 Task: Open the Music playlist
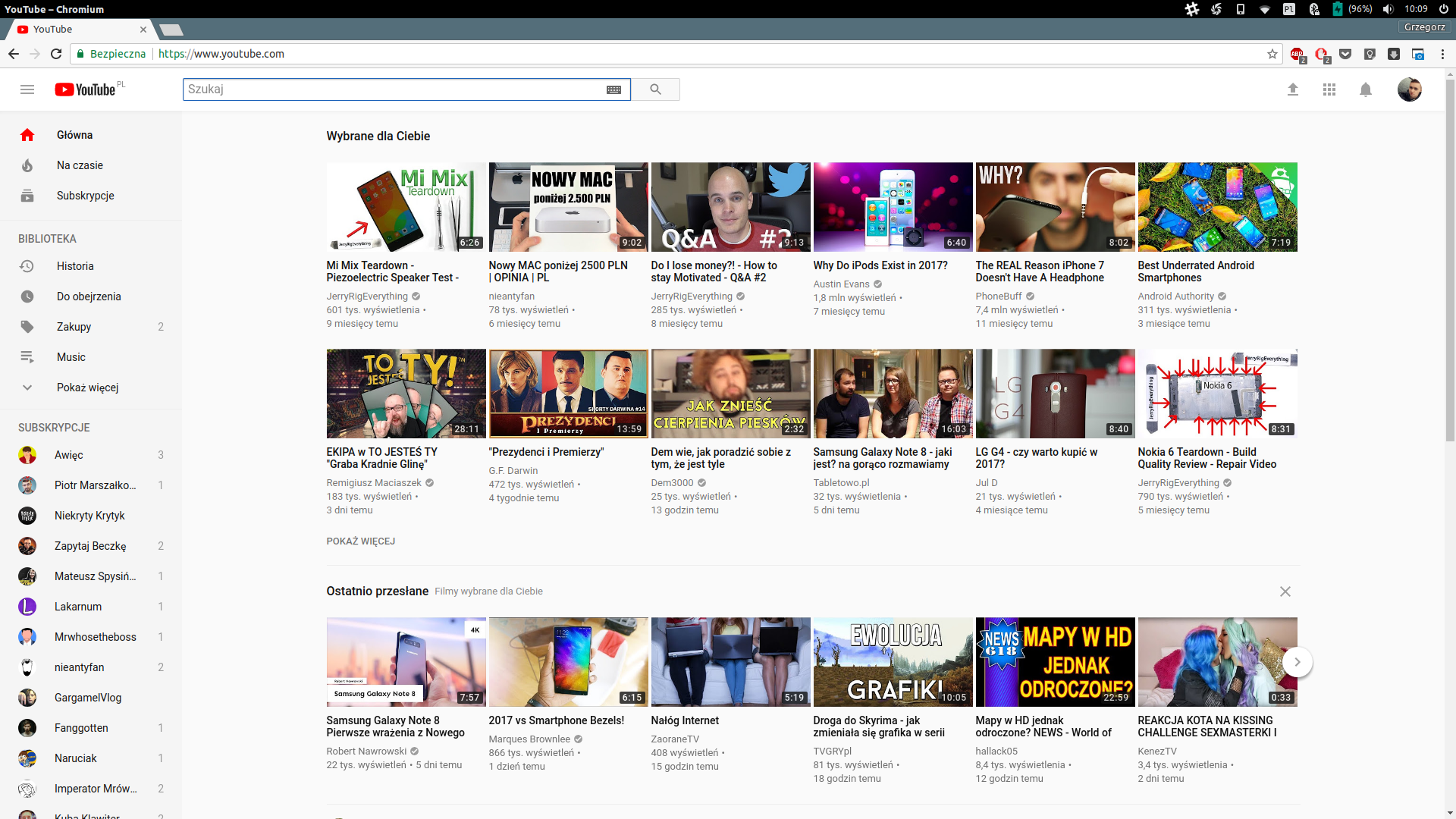click(x=91, y=357)
